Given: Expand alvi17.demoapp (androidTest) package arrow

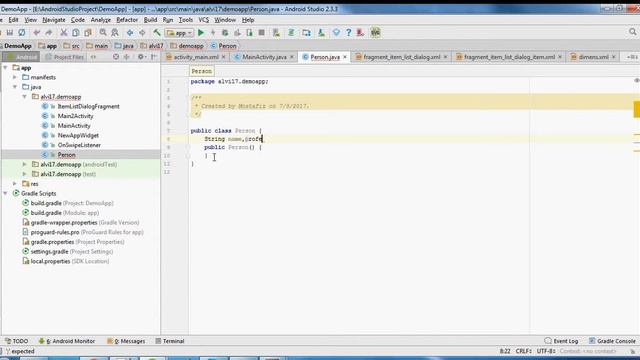Looking at the screenshot, I should 25,164.
